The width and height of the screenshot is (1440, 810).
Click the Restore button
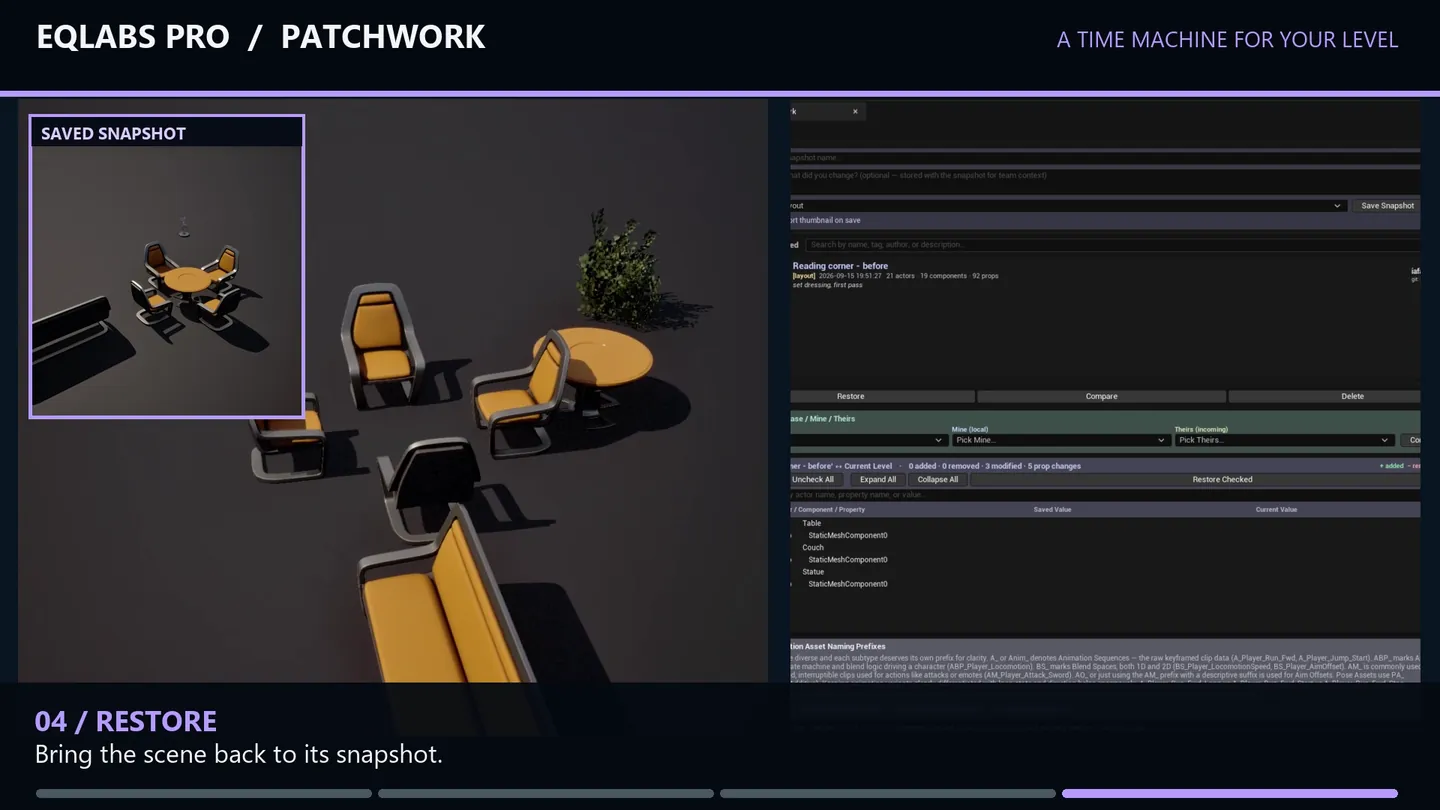point(850,396)
